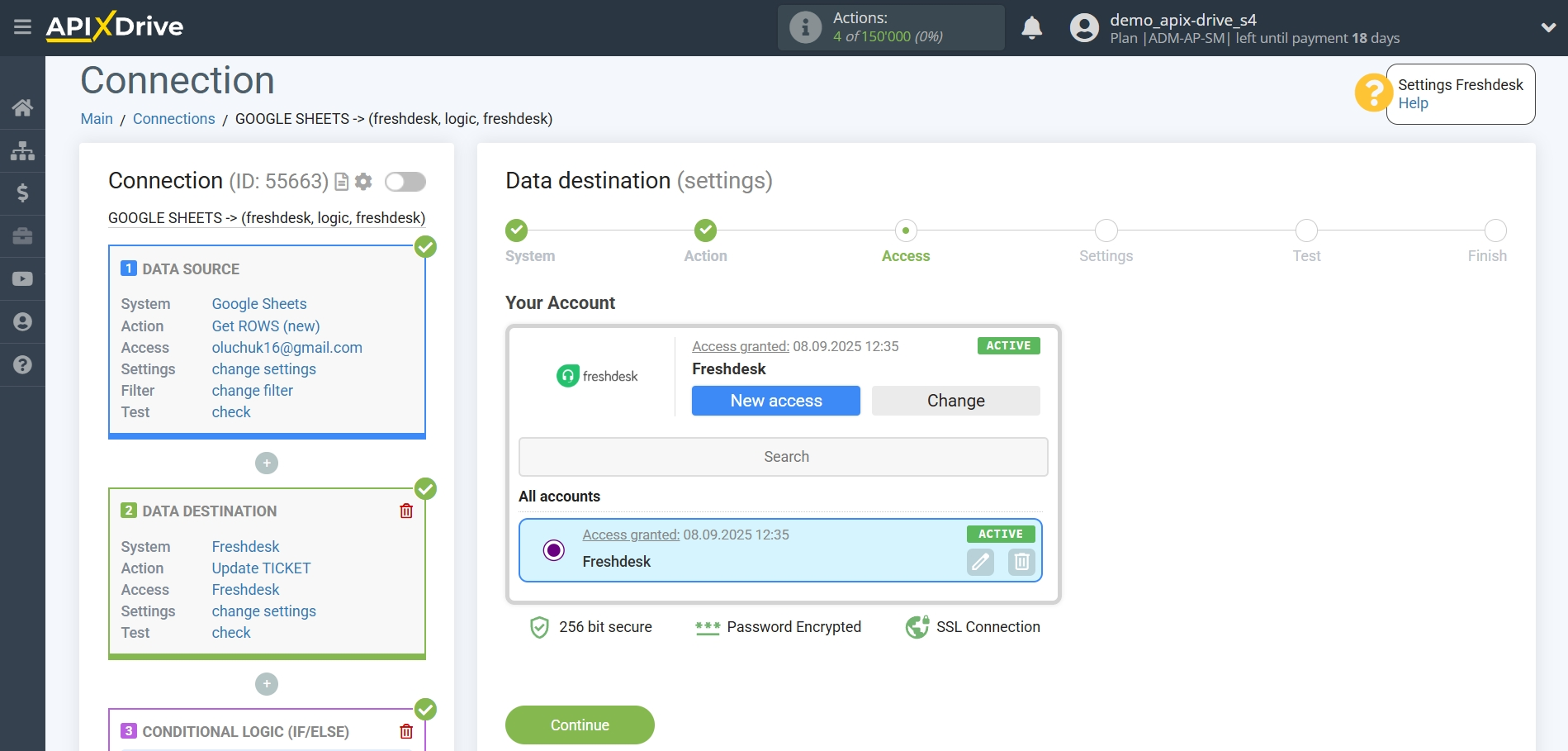Open the connections sitemap sidebar icon

tap(22, 150)
